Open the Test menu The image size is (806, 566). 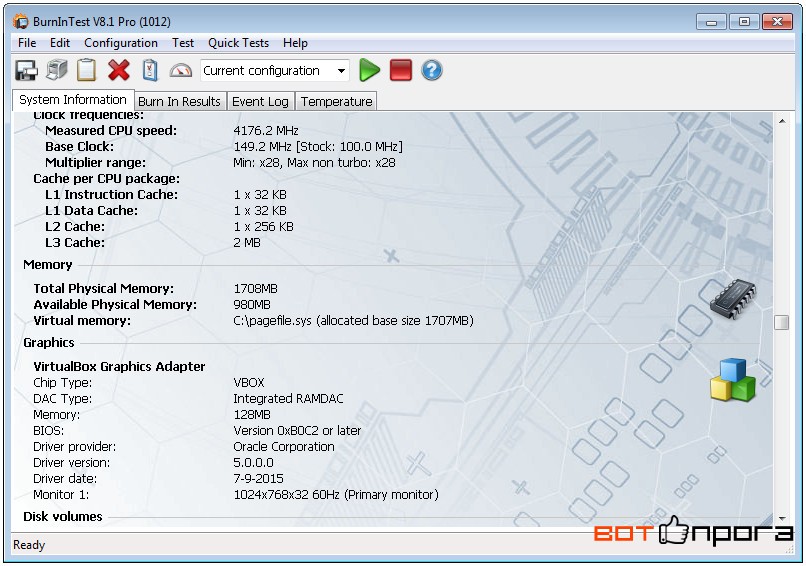click(183, 43)
